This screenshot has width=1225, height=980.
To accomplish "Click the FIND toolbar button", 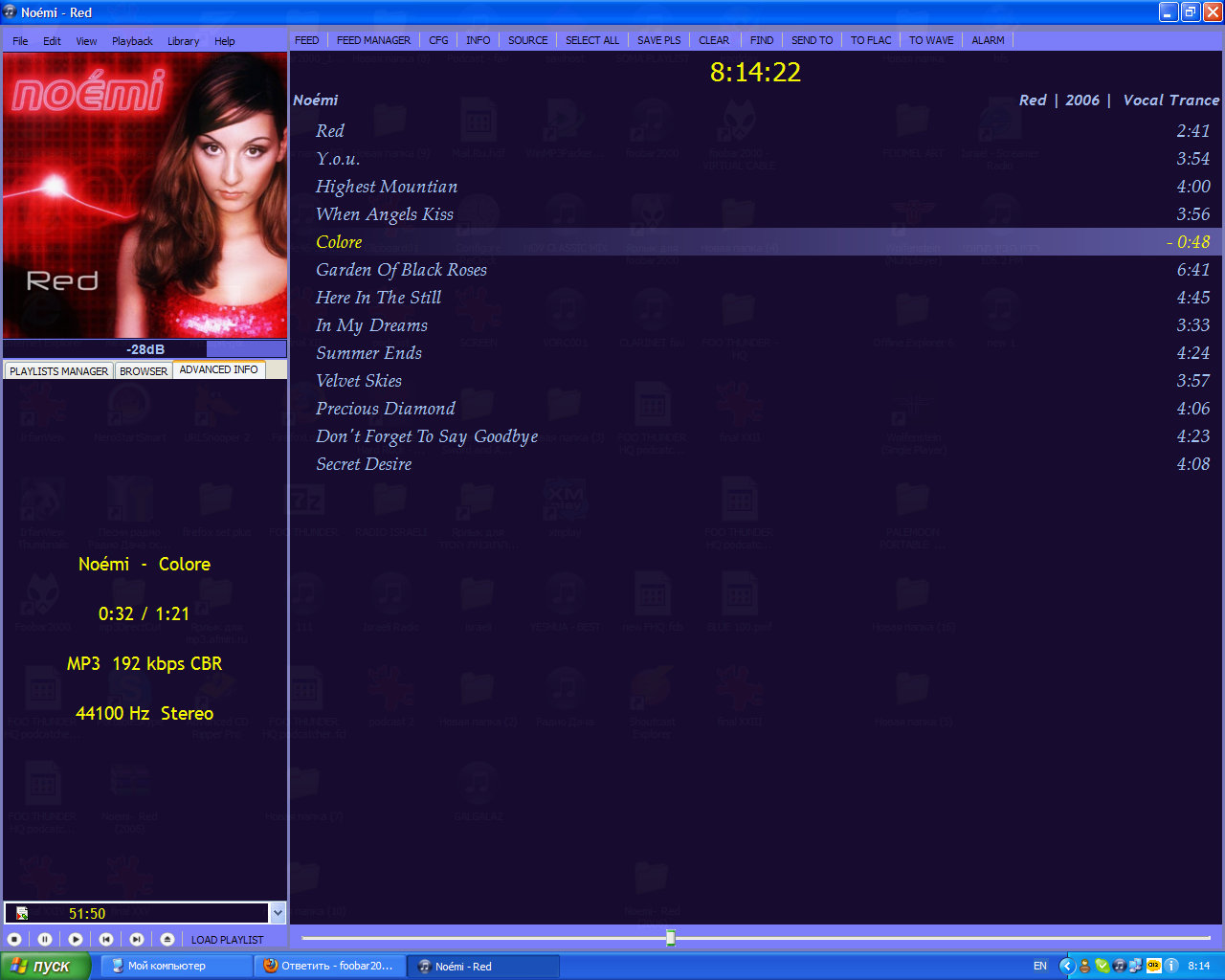I will click(x=762, y=40).
